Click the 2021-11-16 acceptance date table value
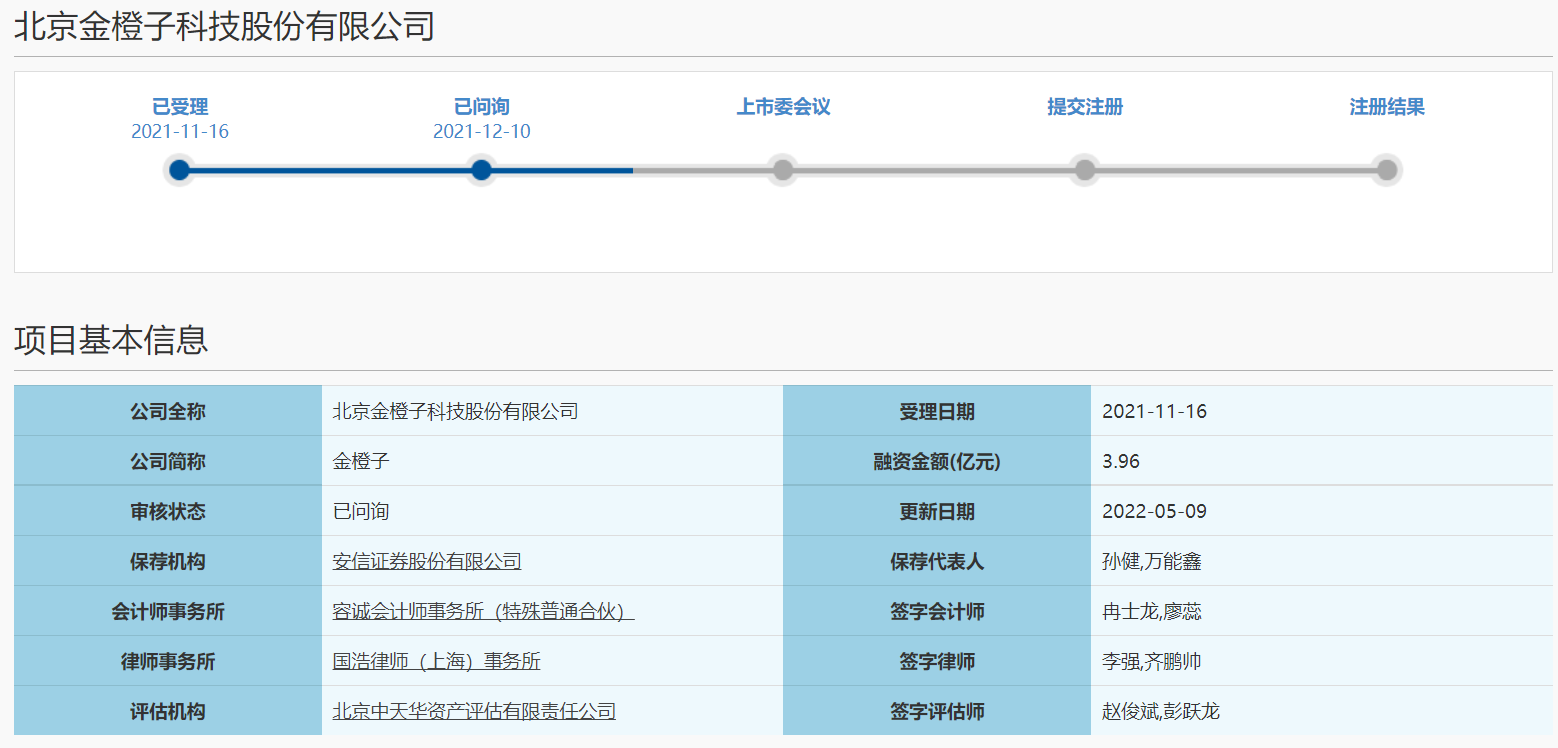The height and width of the screenshot is (748, 1558). [1154, 411]
